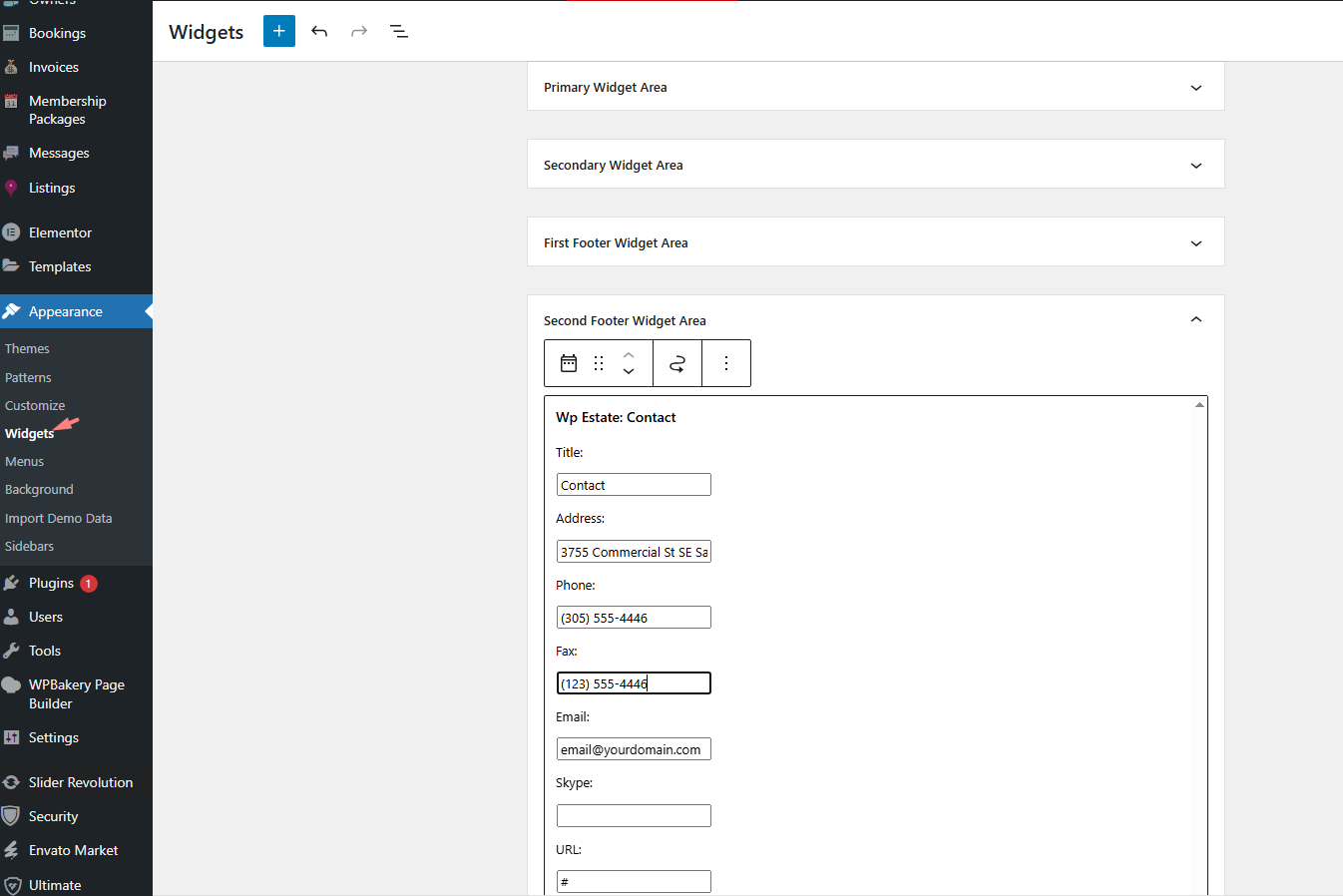Viewport: 1343px width, 896px height.
Task: Go to Themes under Appearance
Action: pyautogui.click(x=27, y=348)
